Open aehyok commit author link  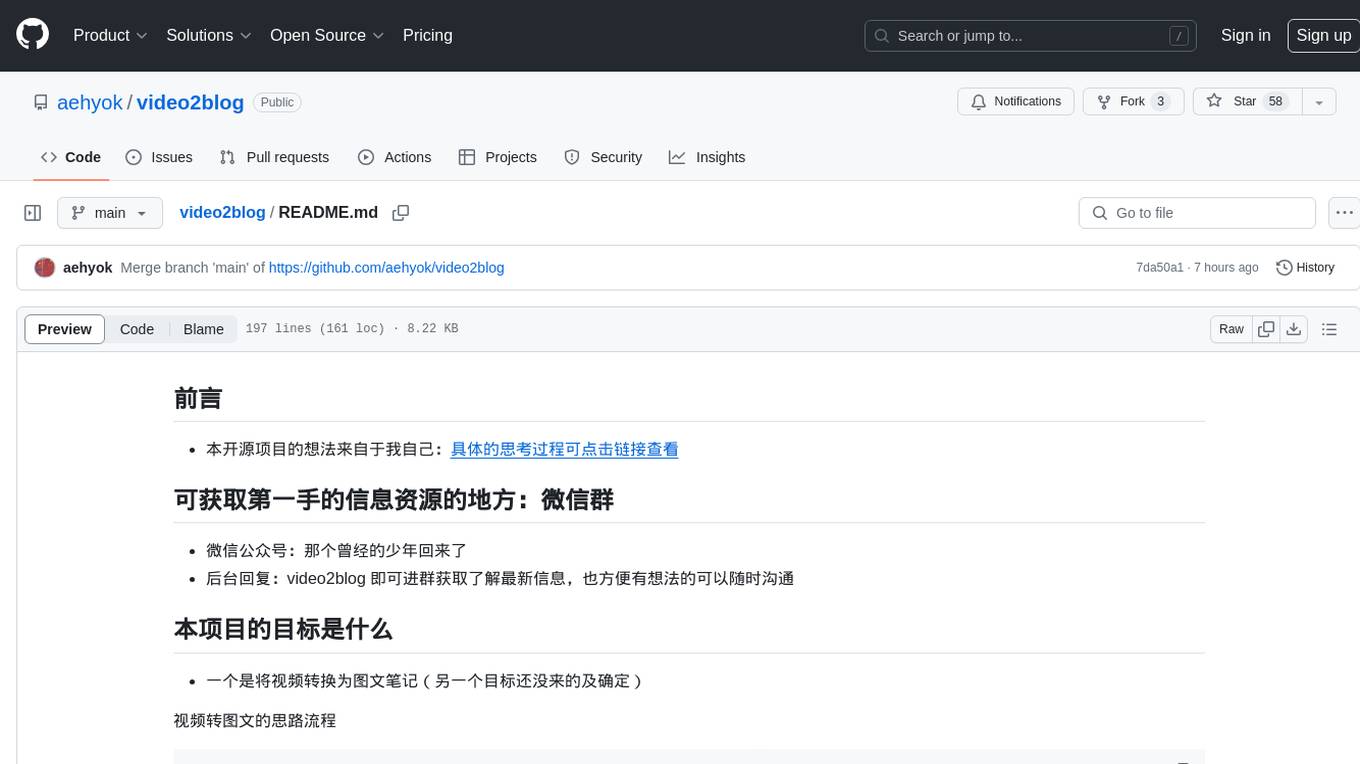(88, 268)
